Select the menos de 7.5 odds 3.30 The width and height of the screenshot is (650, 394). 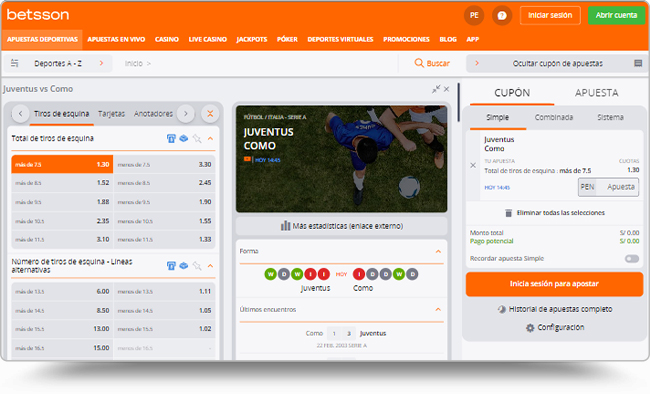pyautogui.click(x=164, y=165)
